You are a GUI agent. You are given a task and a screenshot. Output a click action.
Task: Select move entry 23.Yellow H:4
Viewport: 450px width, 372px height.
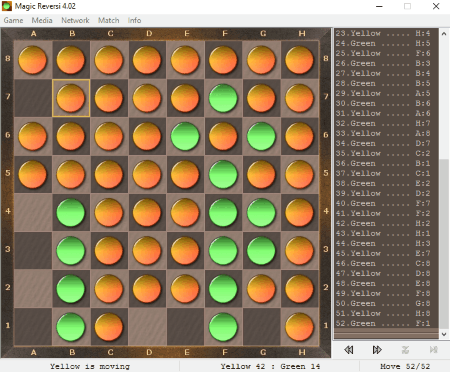(x=383, y=33)
